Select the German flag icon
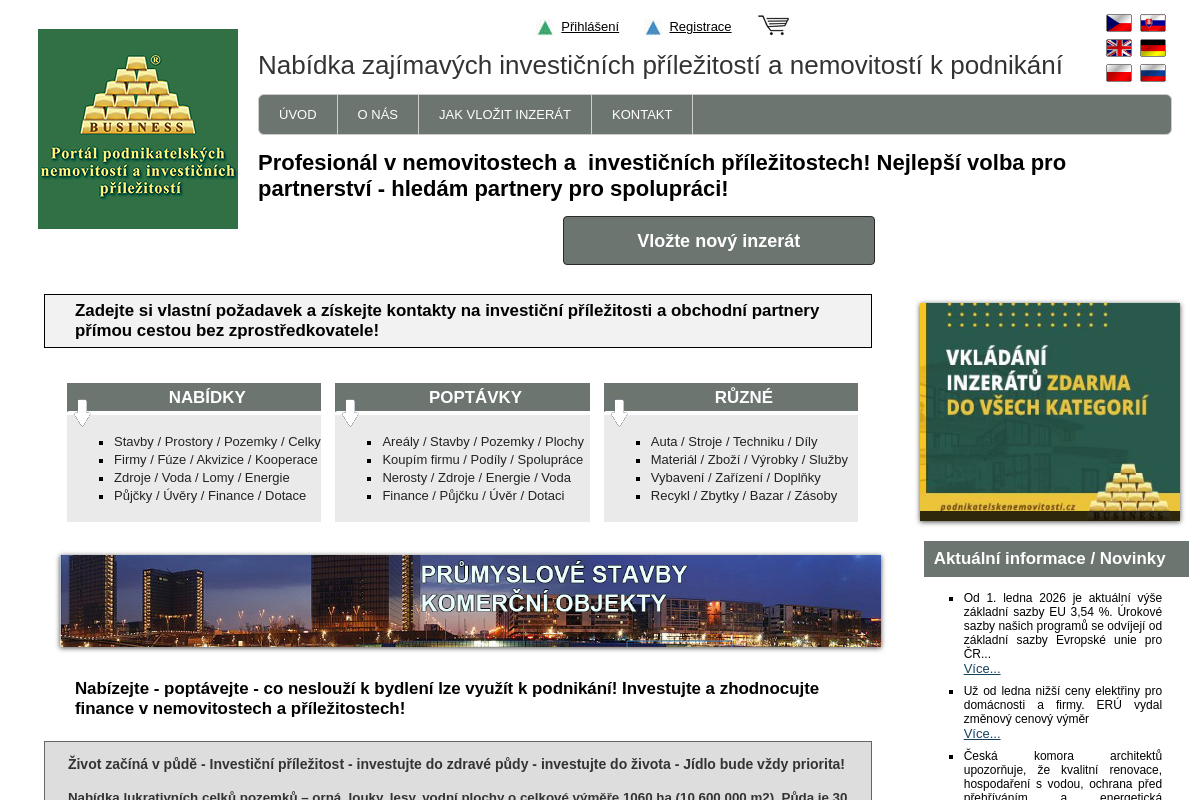Image resolution: width=1200 pixels, height=800 pixels. coord(1152,47)
